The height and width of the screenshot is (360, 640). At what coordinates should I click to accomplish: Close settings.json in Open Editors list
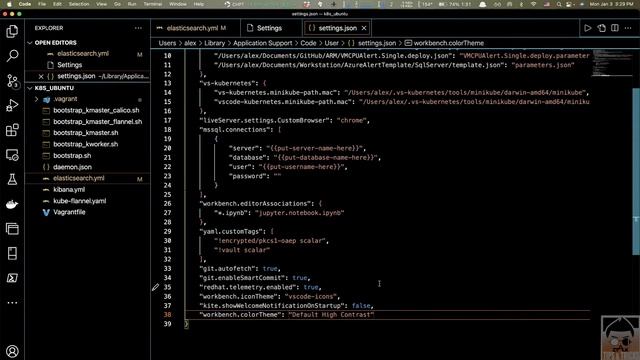click(x=41, y=76)
